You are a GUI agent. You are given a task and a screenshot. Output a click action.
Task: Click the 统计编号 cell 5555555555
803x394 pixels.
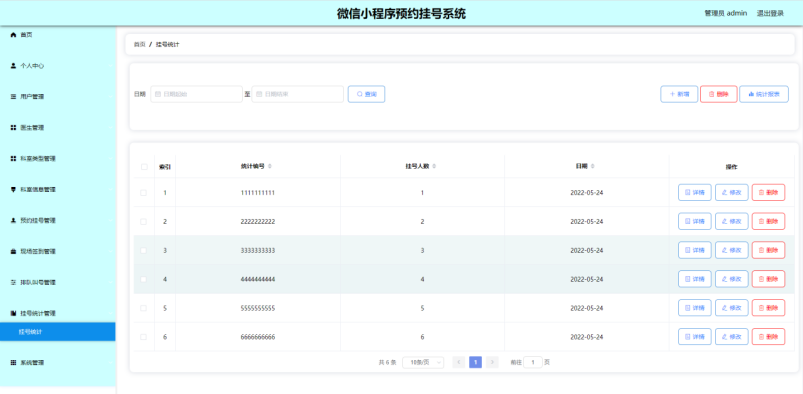[x=258, y=308]
